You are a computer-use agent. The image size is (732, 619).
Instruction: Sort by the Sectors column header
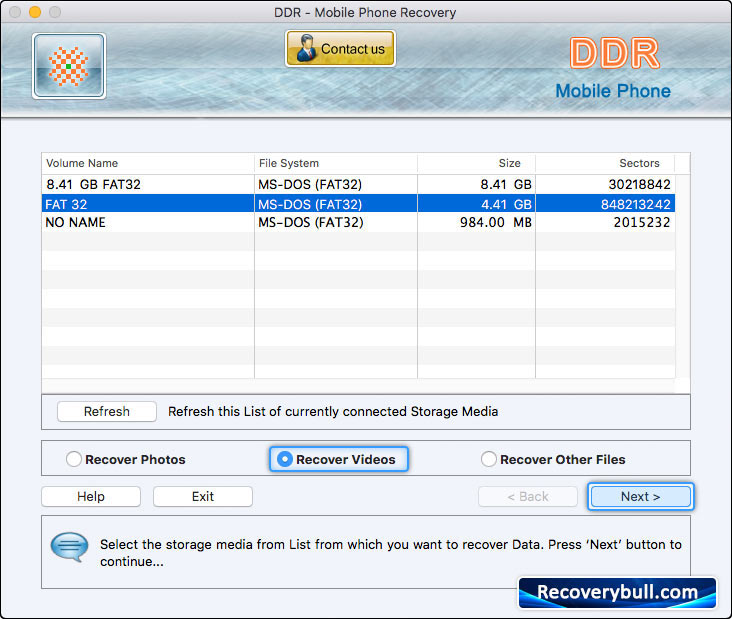pos(605,163)
